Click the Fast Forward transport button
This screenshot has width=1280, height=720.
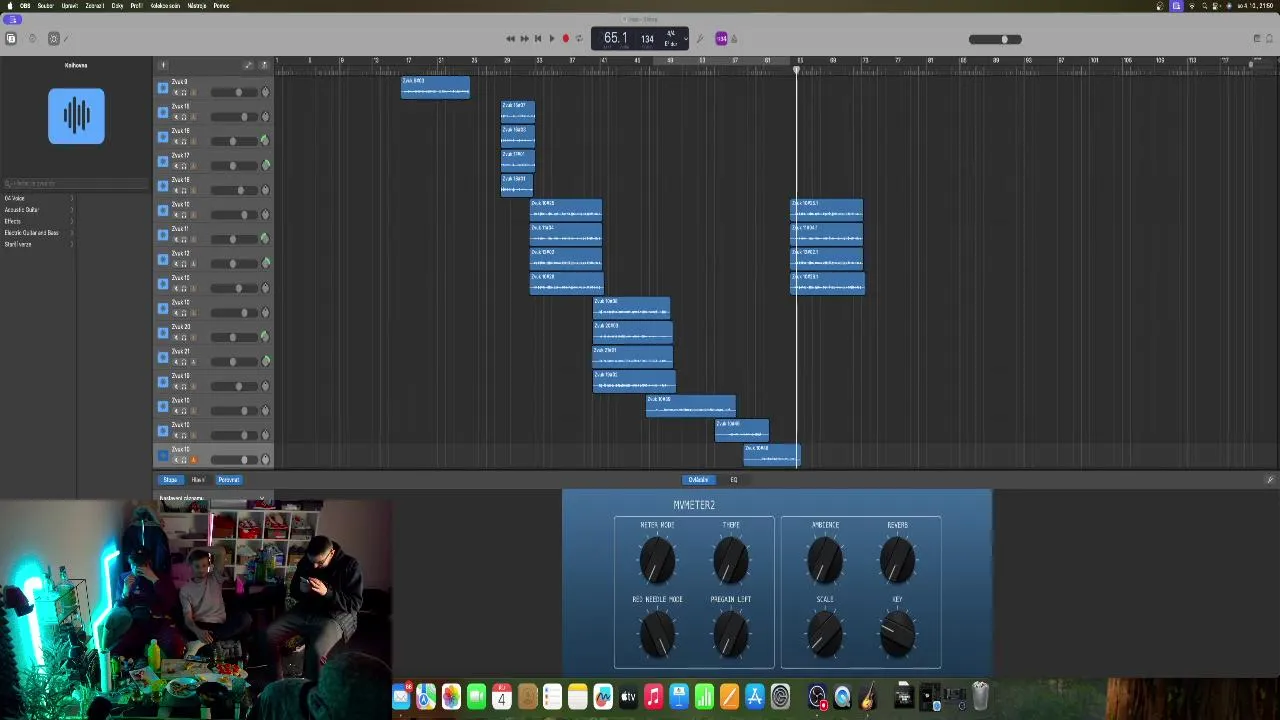point(524,39)
